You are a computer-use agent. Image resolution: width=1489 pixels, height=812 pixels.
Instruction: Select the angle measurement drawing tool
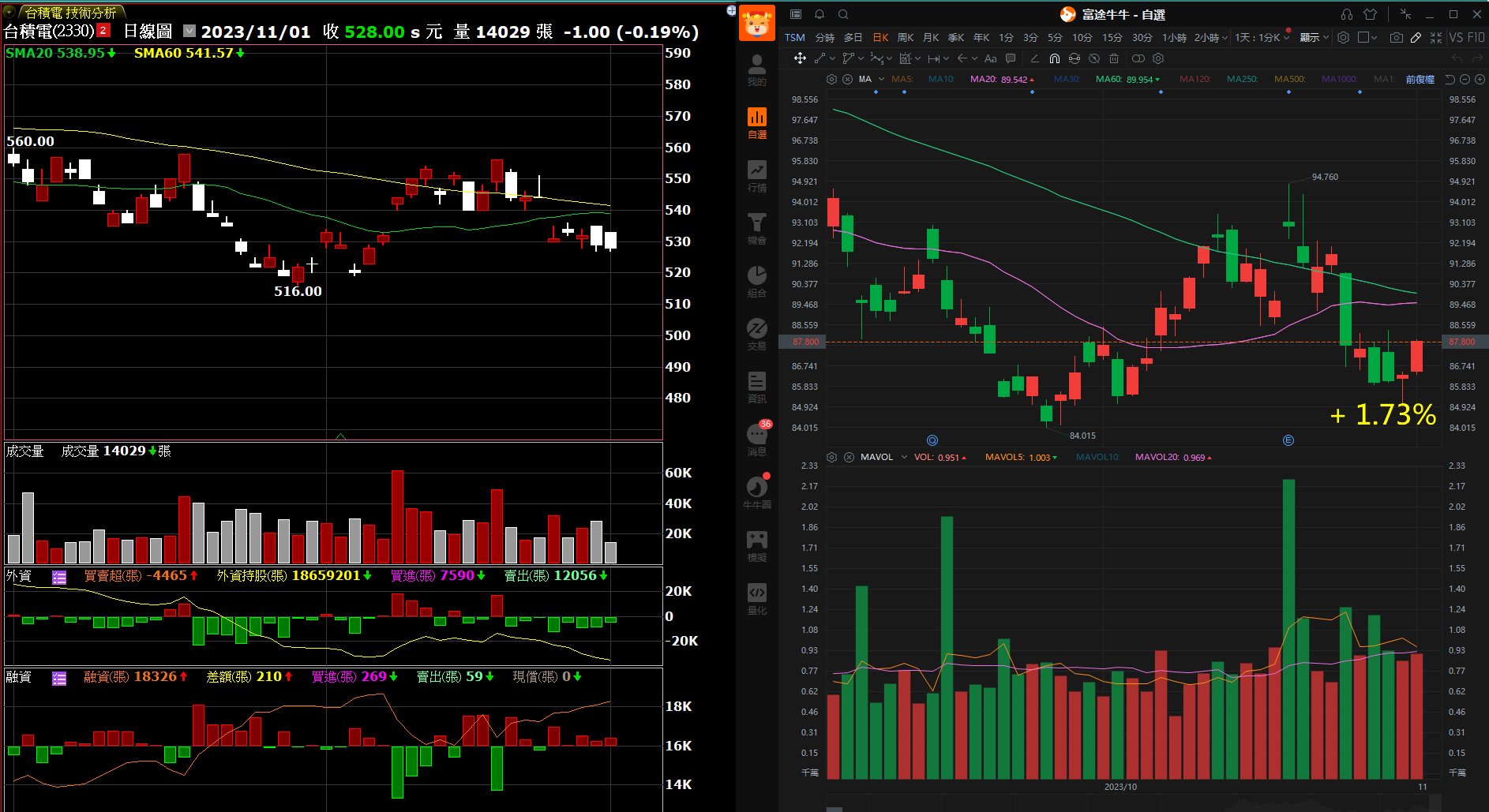[x=1034, y=58]
